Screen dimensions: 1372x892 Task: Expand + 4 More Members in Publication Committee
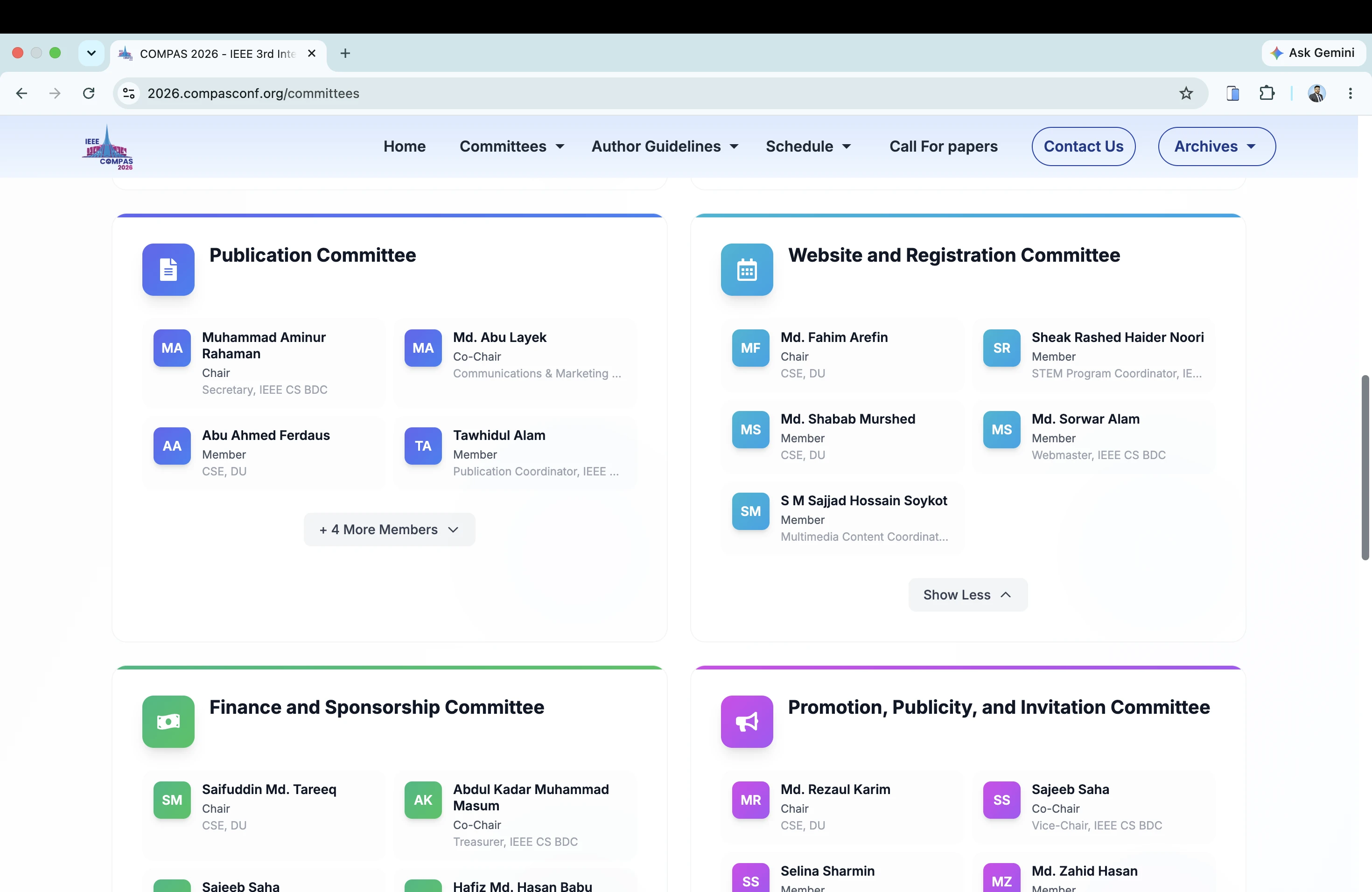pos(389,530)
